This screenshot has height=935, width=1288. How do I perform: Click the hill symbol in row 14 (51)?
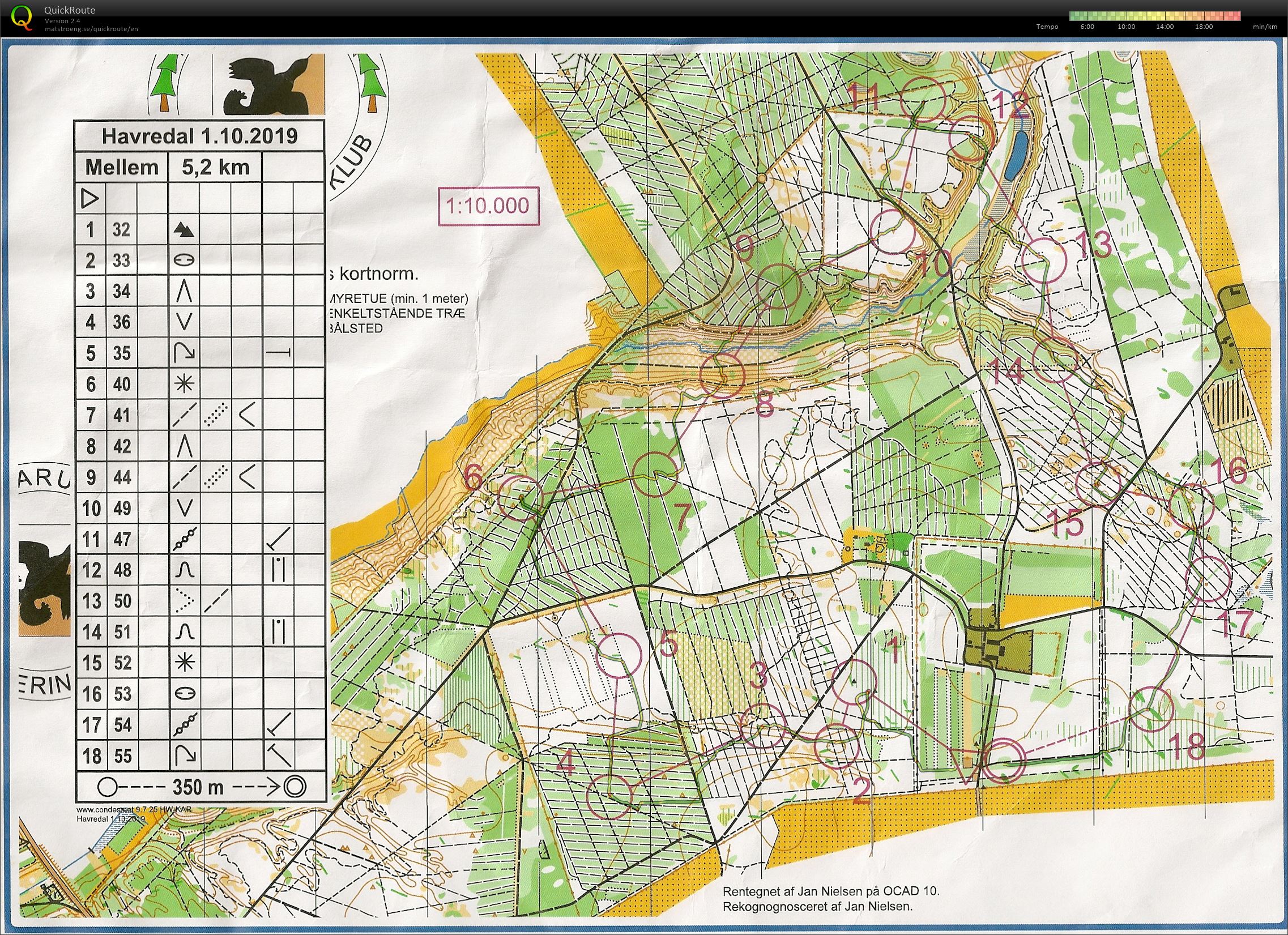tap(184, 632)
